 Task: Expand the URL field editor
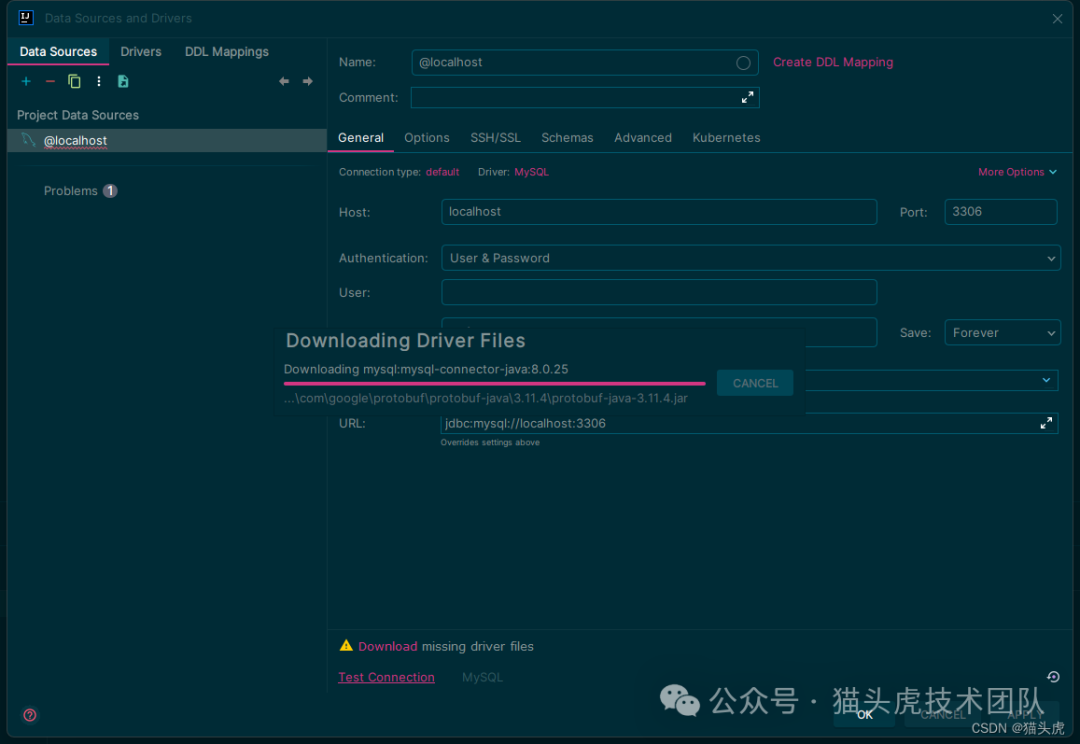tap(1046, 423)
